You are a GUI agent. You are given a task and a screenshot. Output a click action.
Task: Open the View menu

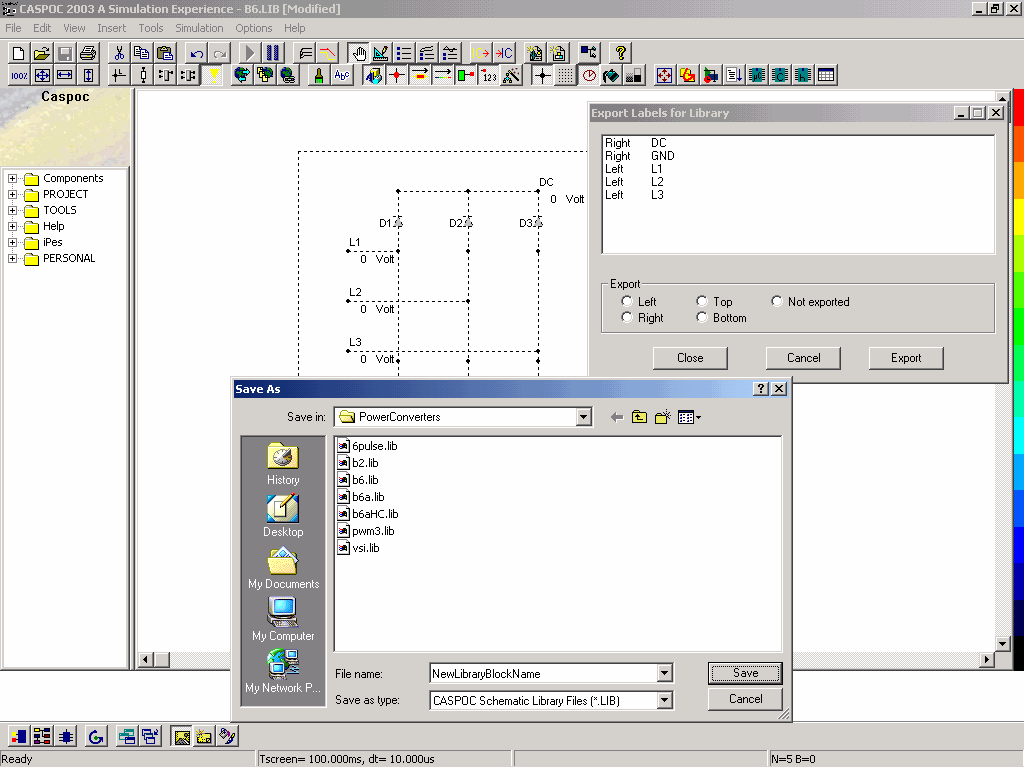74,28
